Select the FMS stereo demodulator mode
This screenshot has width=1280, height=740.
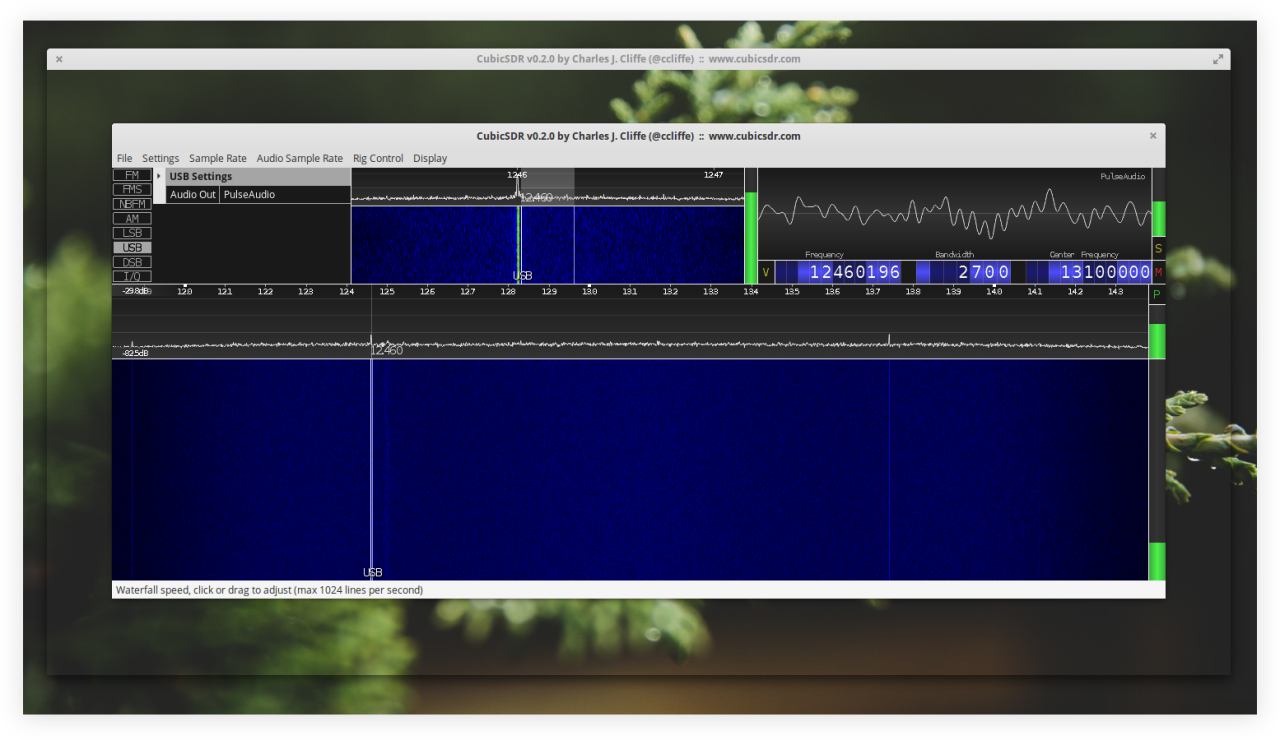click(132, 189)
